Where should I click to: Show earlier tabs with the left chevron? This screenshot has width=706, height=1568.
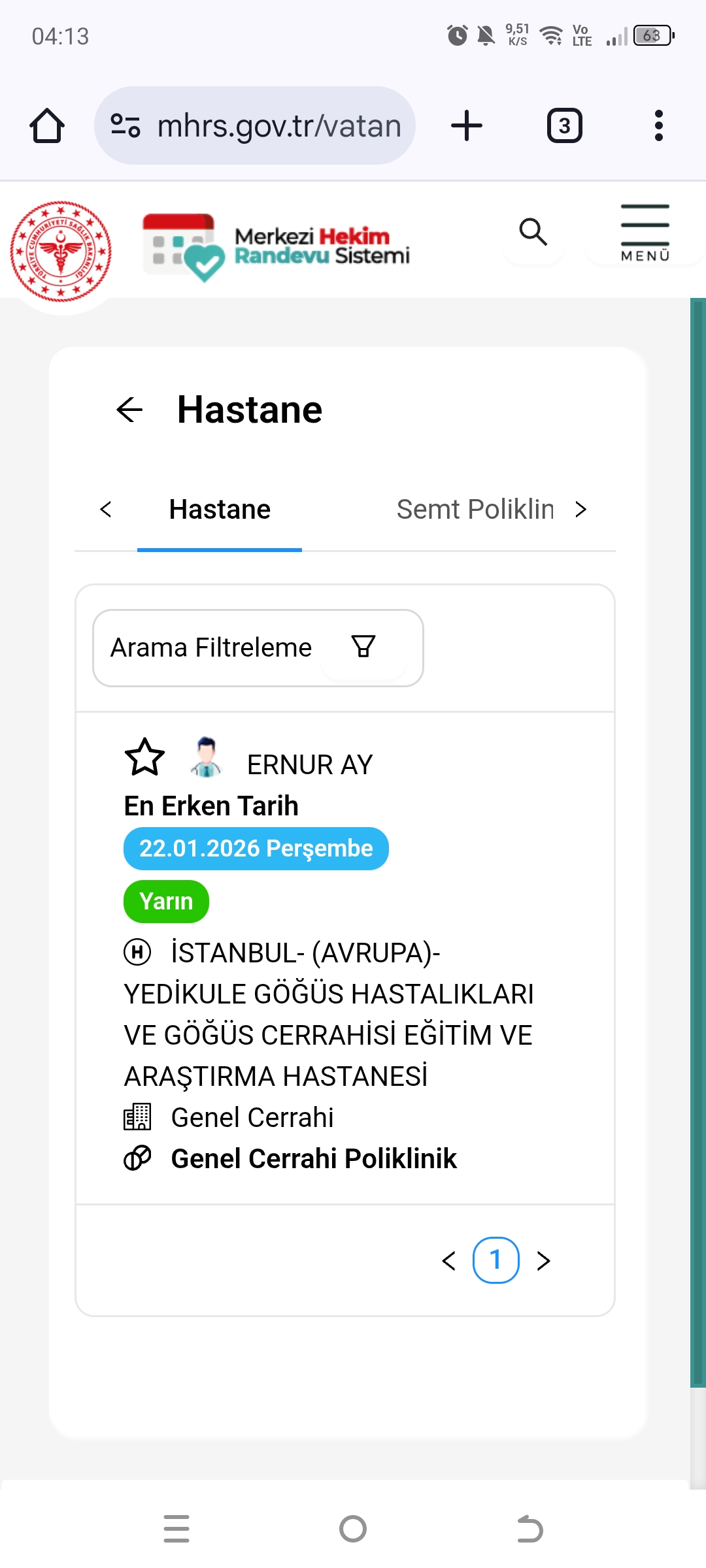point(106,510)
